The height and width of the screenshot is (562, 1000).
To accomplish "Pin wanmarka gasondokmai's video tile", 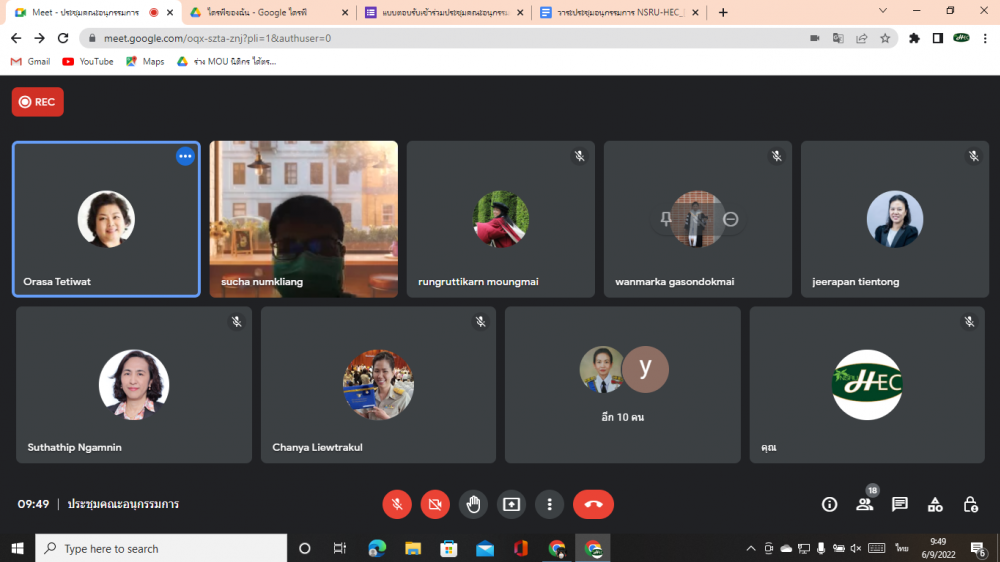I will pyautogui.click(x=666, y=219).
